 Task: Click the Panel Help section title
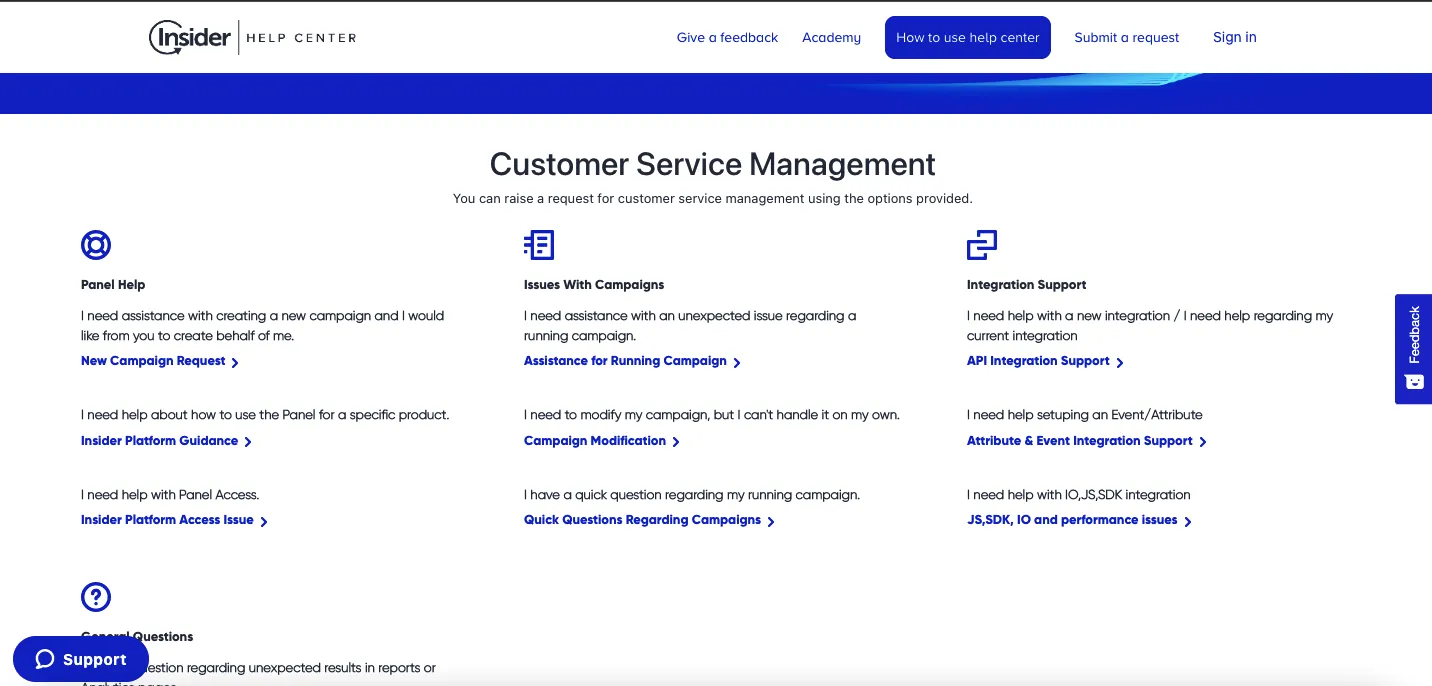coord(113,285)
